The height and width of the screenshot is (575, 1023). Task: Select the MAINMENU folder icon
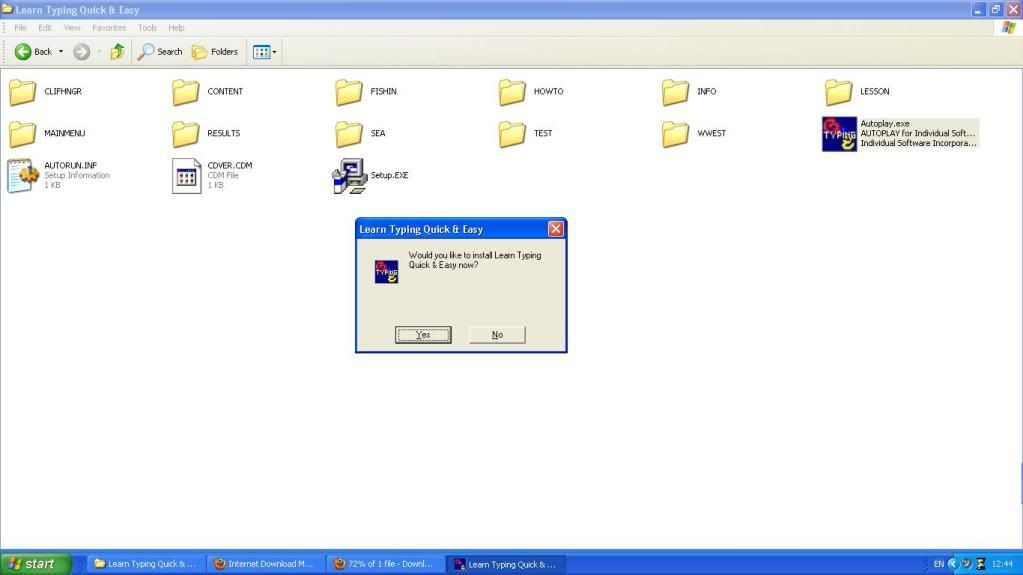23,134
